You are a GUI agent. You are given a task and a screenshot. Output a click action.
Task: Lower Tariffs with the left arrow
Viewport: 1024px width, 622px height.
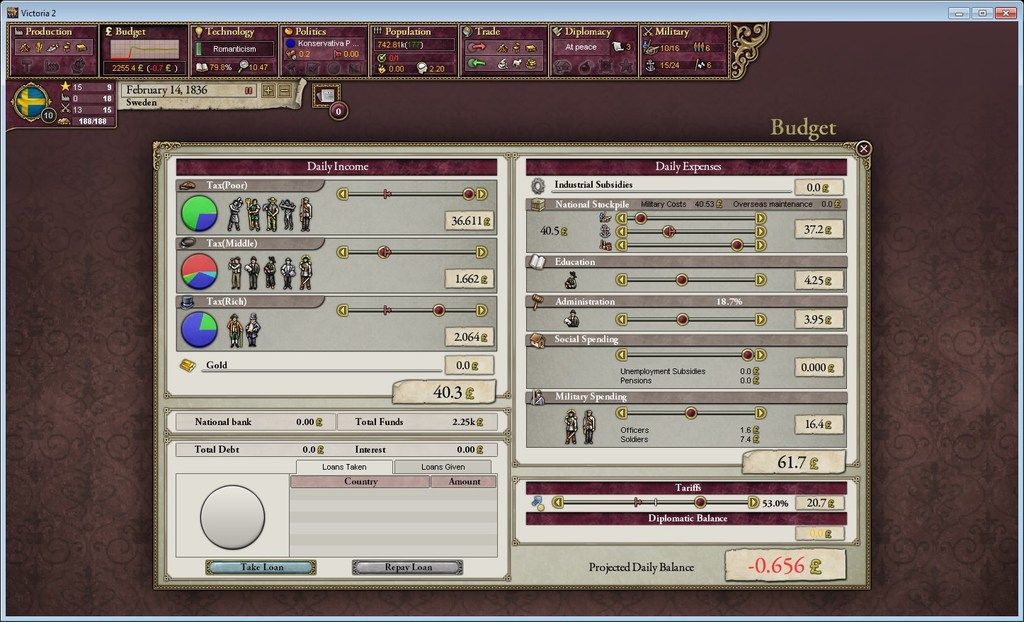tap(558, 502)
